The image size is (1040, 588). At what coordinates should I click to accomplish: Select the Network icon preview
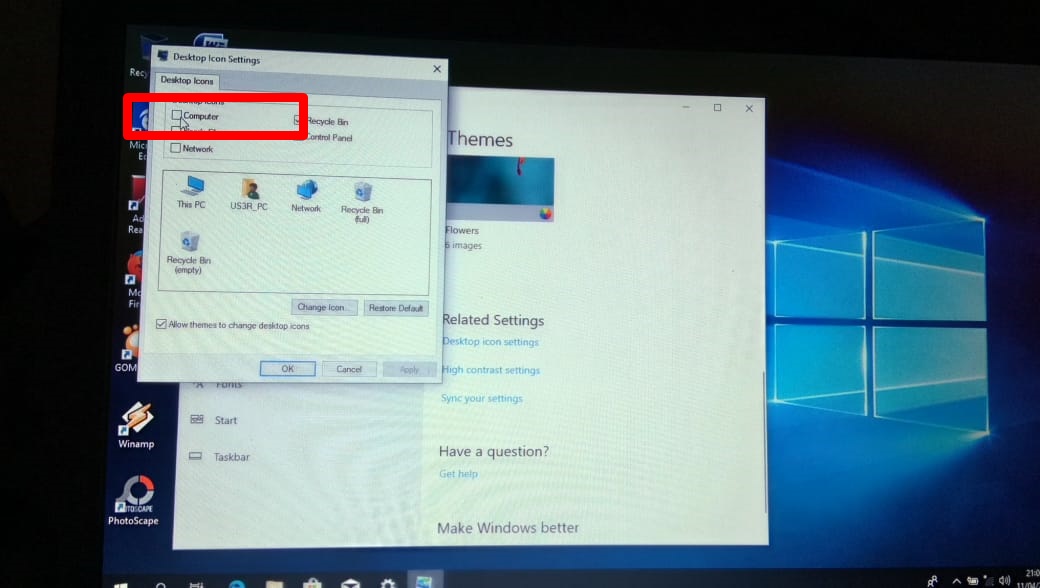click(305, 190)
